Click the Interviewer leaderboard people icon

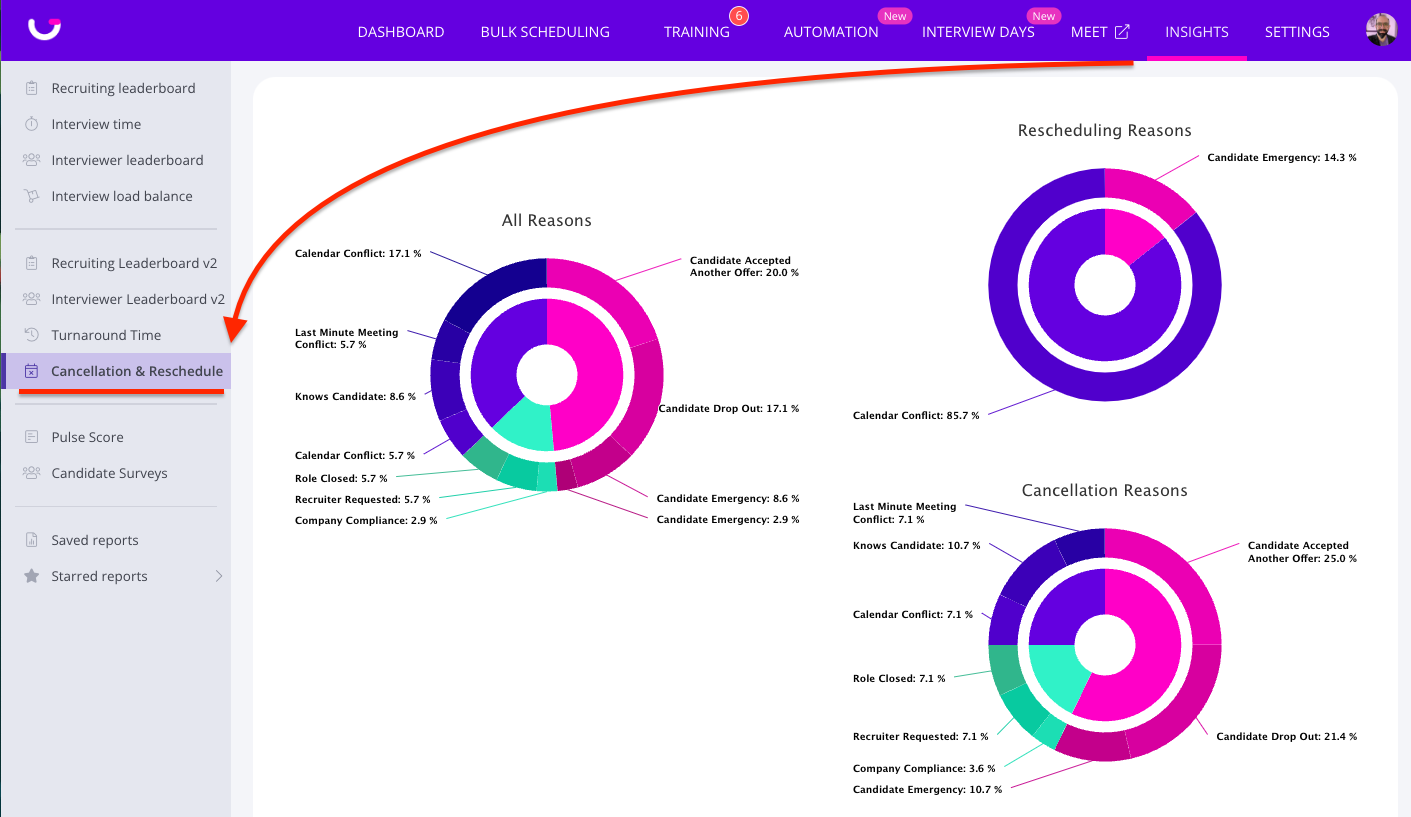pos(32,160)
